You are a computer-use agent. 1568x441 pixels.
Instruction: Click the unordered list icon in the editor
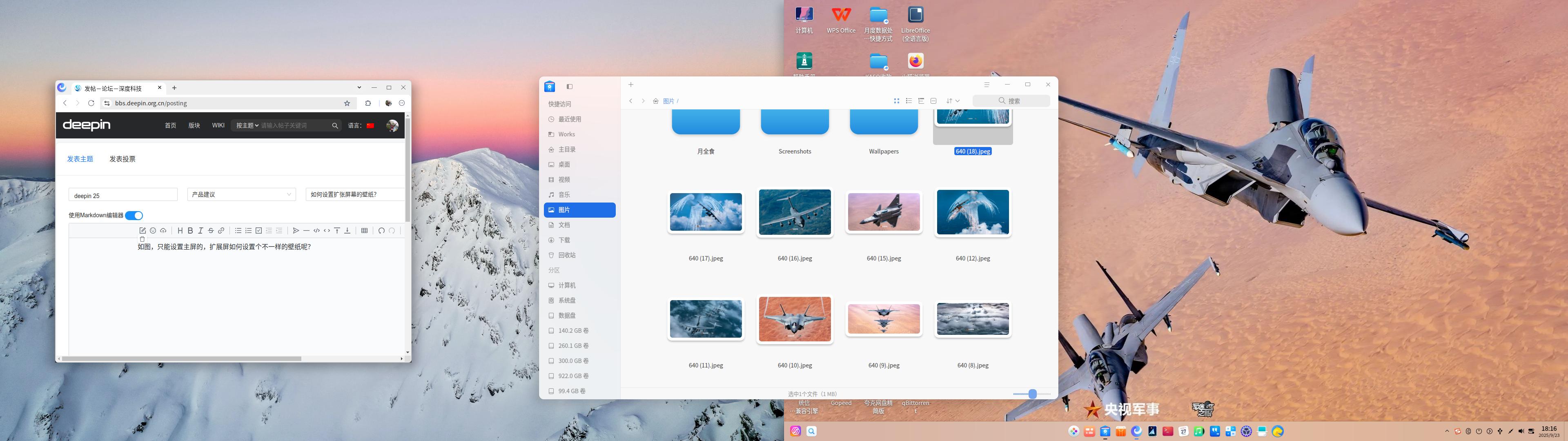(238, 231)
